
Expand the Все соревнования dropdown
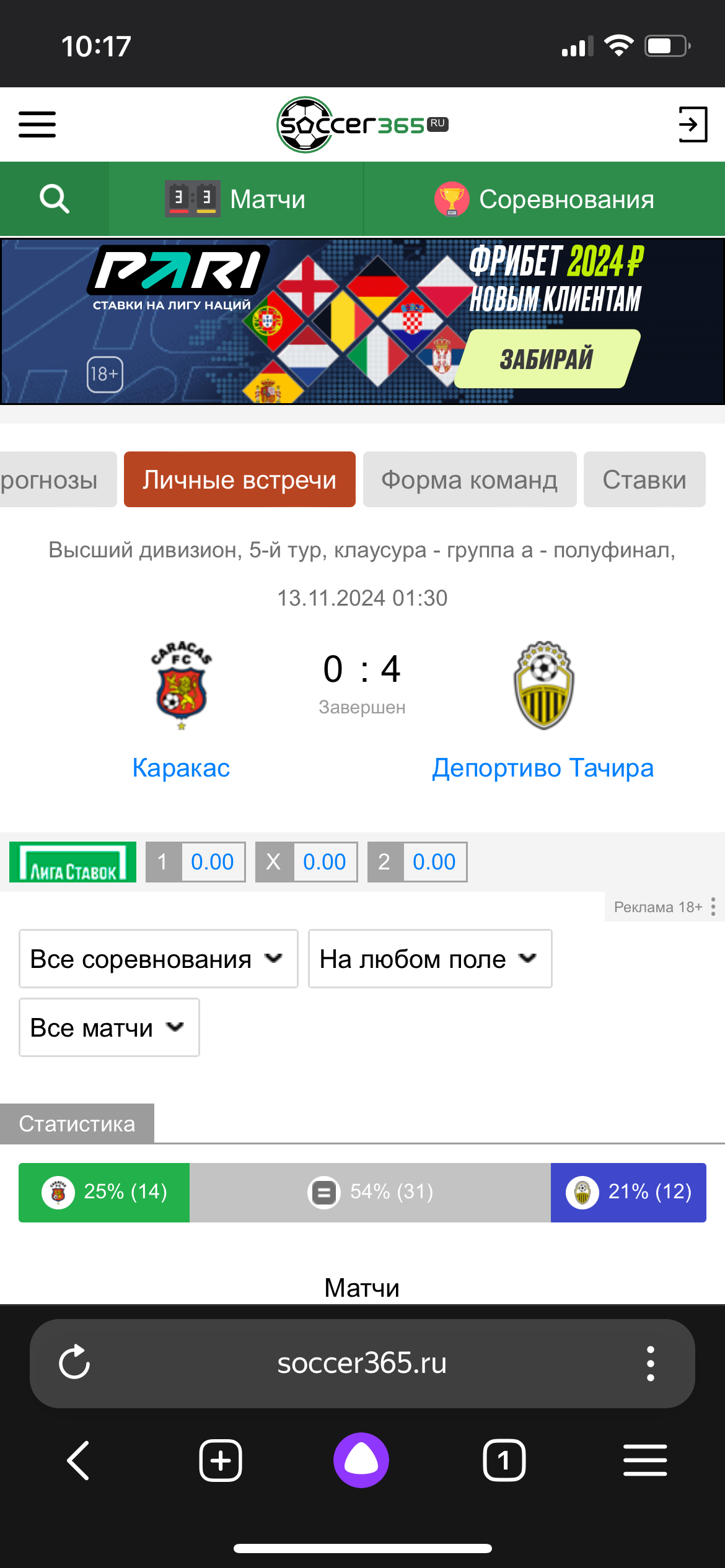[158, 959]
